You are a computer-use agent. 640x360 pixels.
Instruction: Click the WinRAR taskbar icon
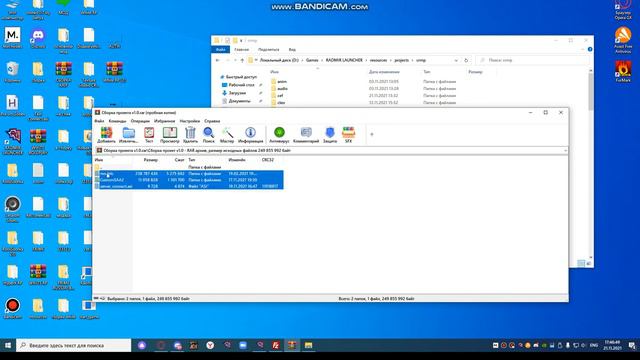click(x=292, y=345)
